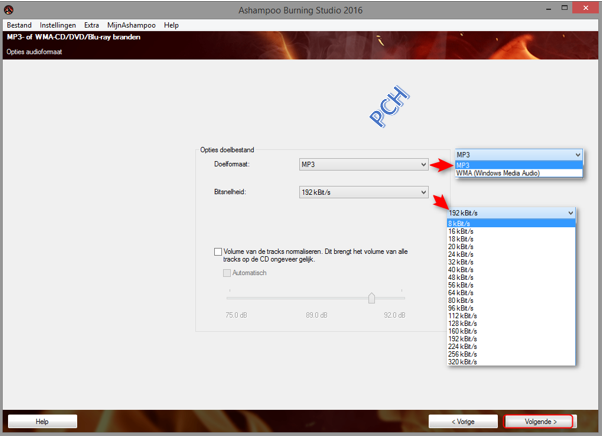The height and width of the screenshot is (436, 602).
Task: Enable the normalize track volume checkbox
Action: (x=218, y=252)
